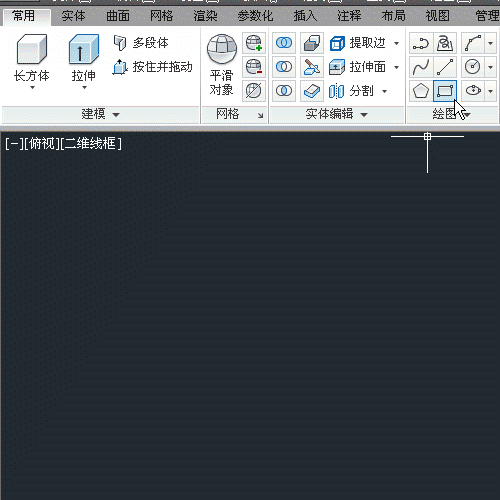The image size is (500, 500).
Task: Click smooth more icon with green plus
Action: [x=254, y=43]
